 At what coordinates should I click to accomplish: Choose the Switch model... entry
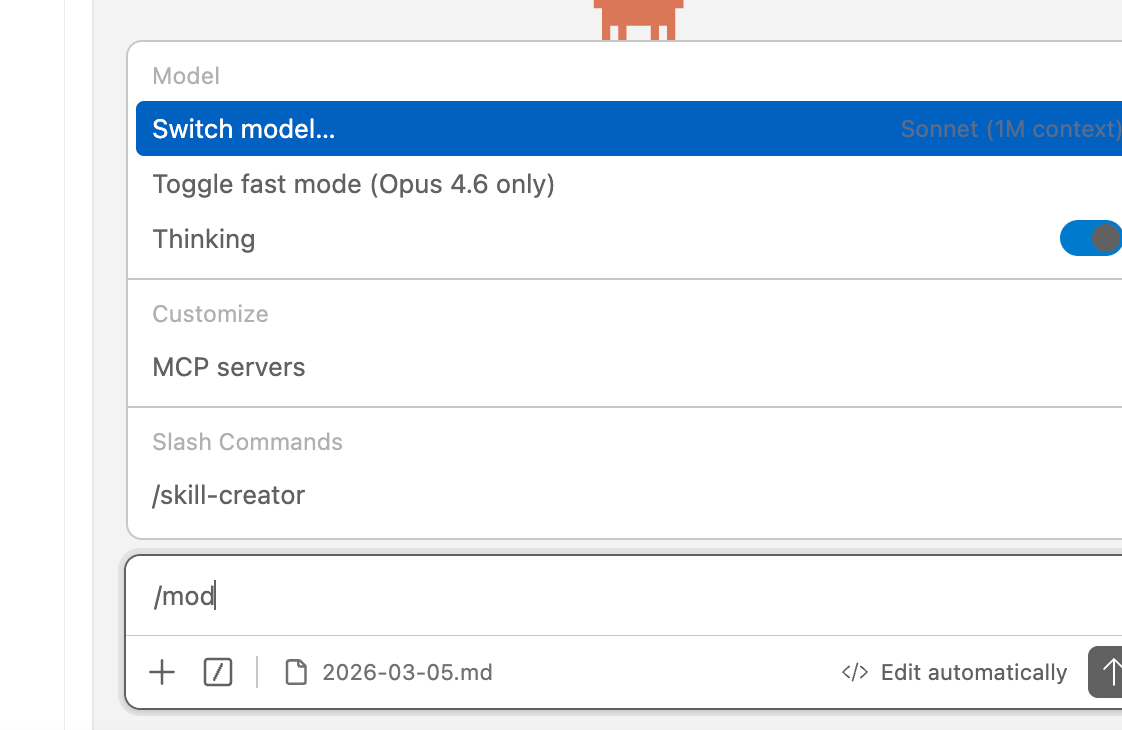coord(243,129)
